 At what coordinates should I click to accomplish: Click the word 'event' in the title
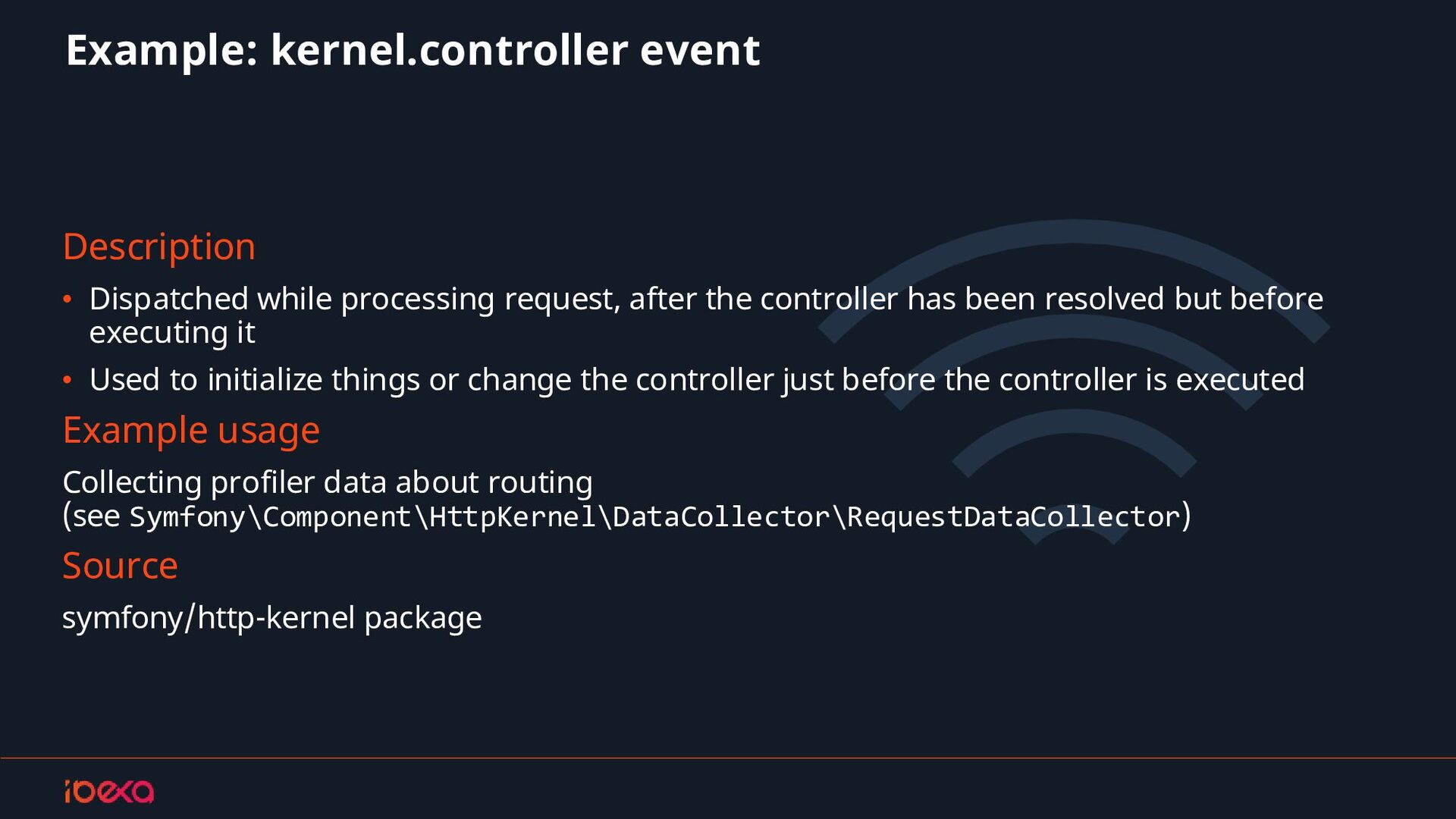(699, 50)
